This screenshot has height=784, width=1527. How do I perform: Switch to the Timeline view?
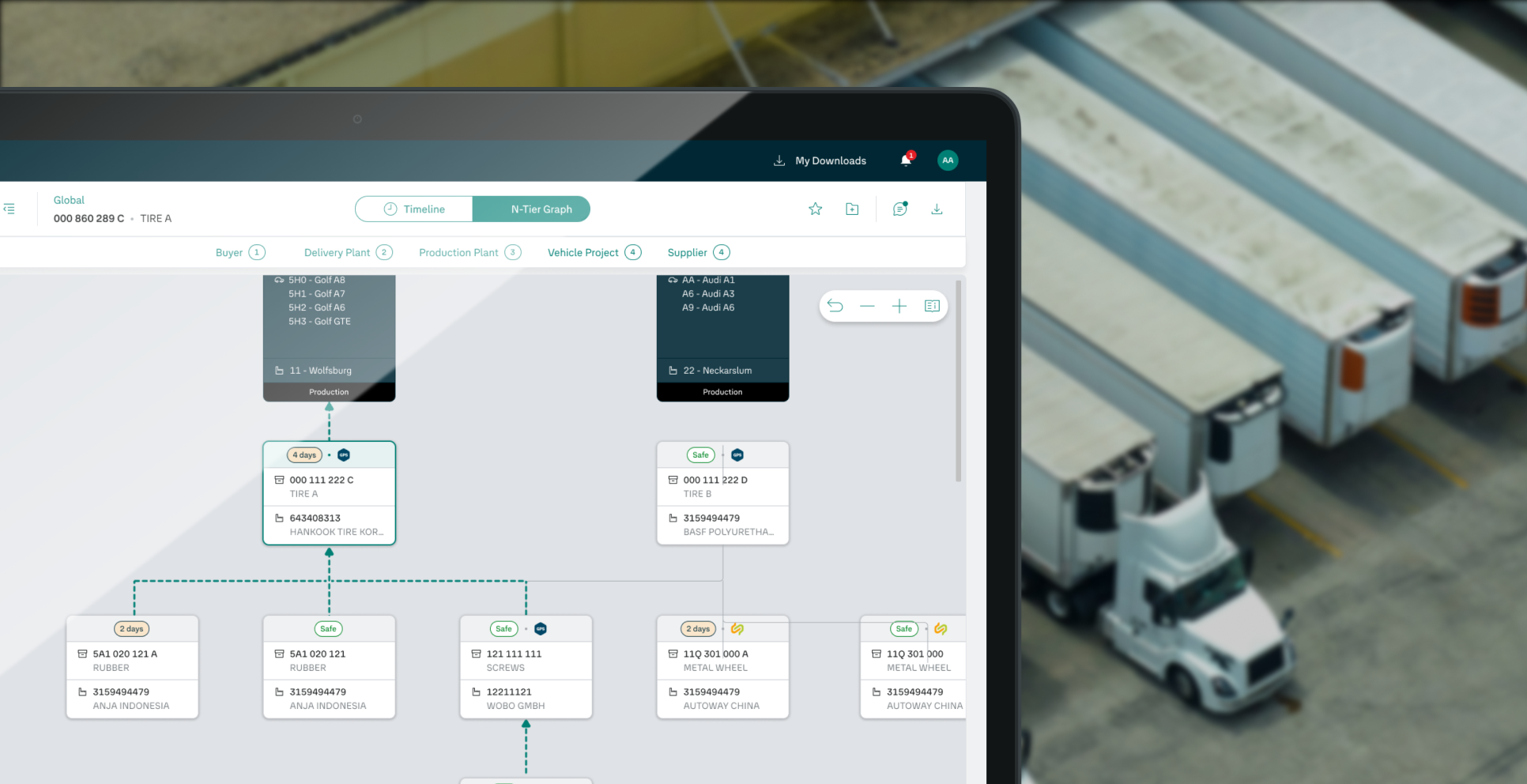[x=414, y=209]
